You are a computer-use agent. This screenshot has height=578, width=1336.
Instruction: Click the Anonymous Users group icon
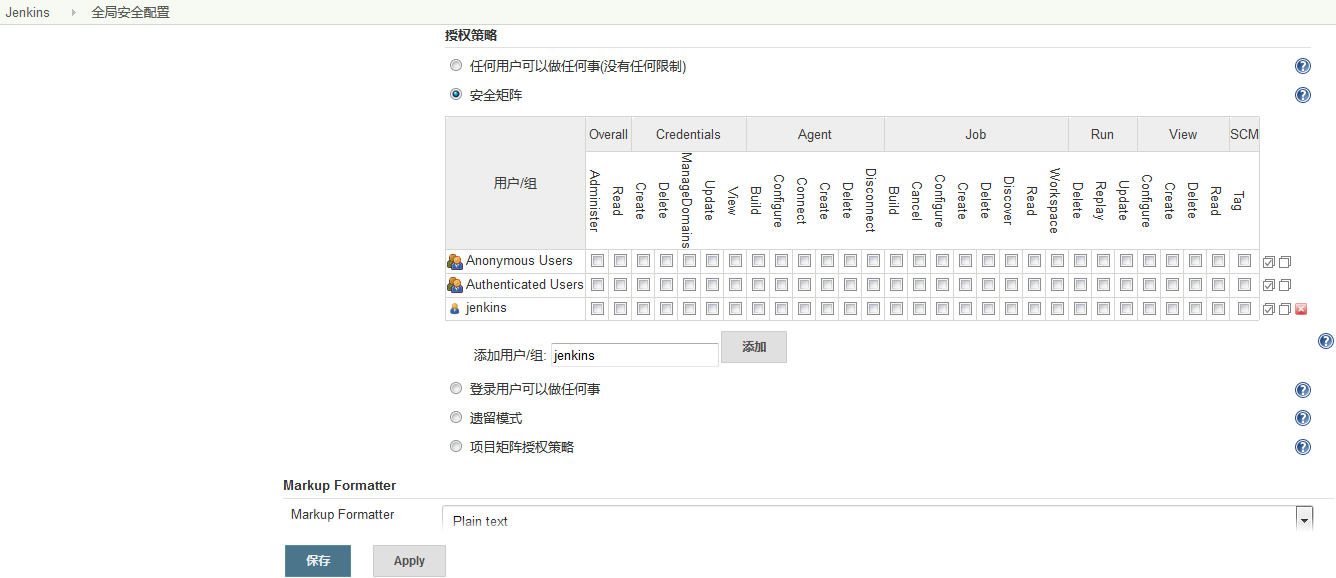click(455, 261)
